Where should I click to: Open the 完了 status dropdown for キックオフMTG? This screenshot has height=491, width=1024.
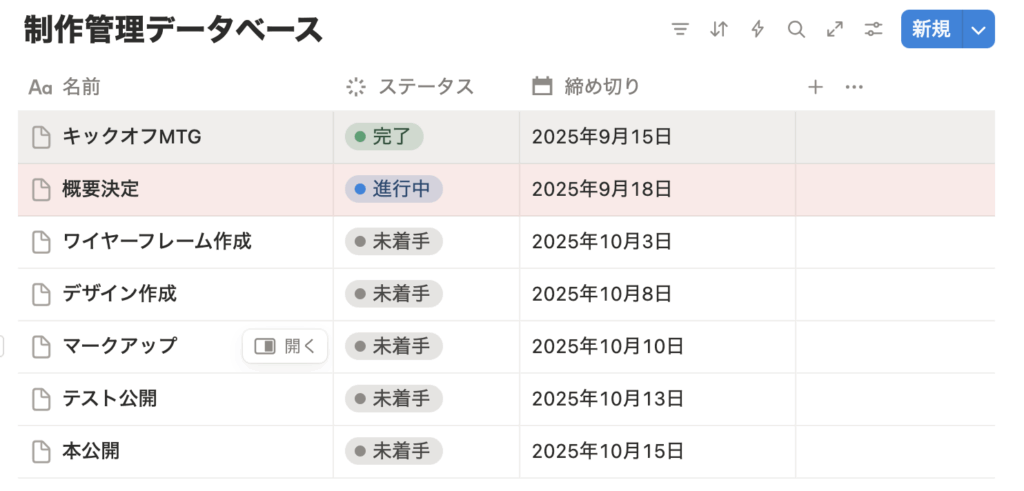[384, 137]
